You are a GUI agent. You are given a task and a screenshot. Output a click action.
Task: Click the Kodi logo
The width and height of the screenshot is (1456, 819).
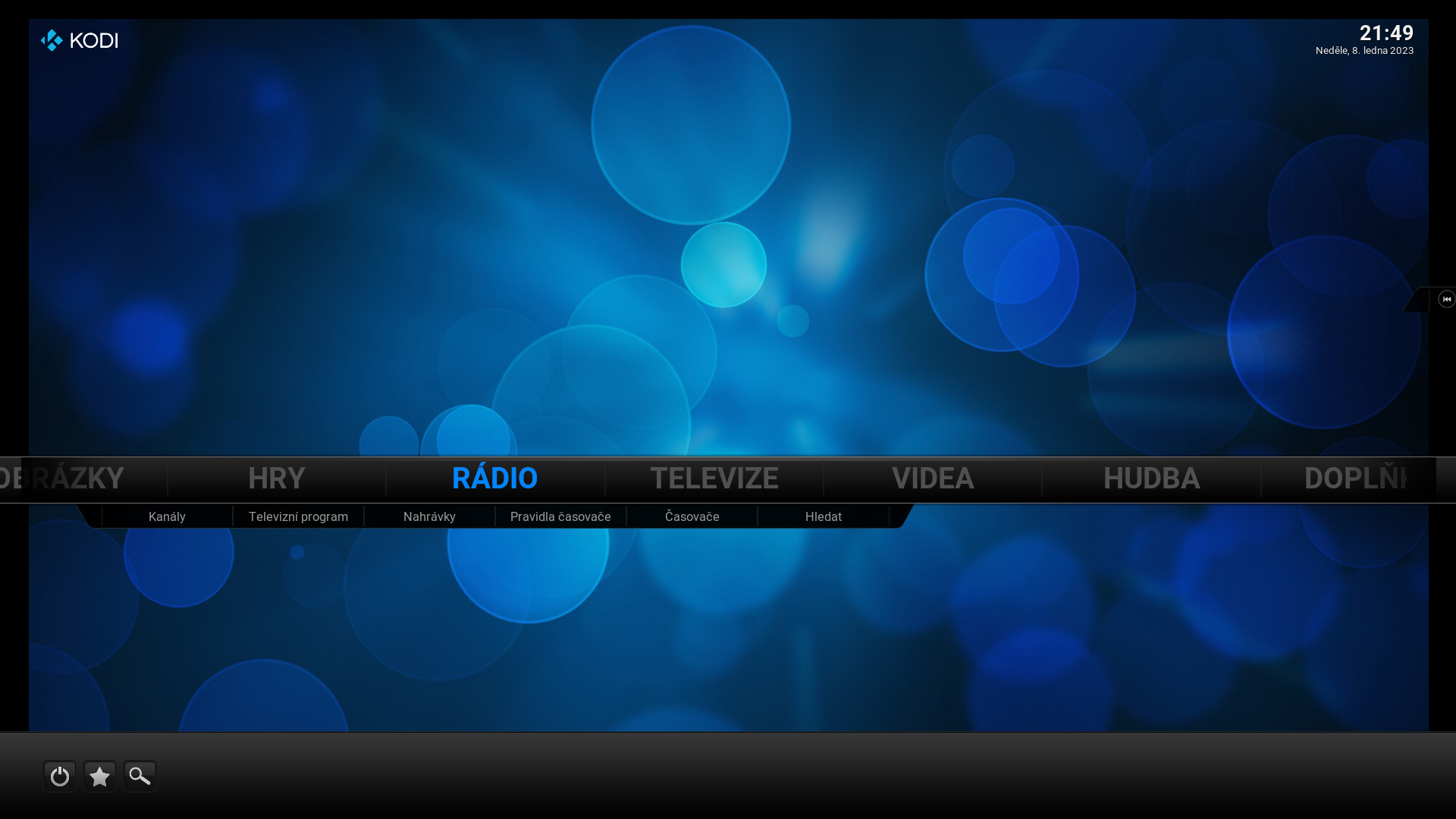[80, 40]
